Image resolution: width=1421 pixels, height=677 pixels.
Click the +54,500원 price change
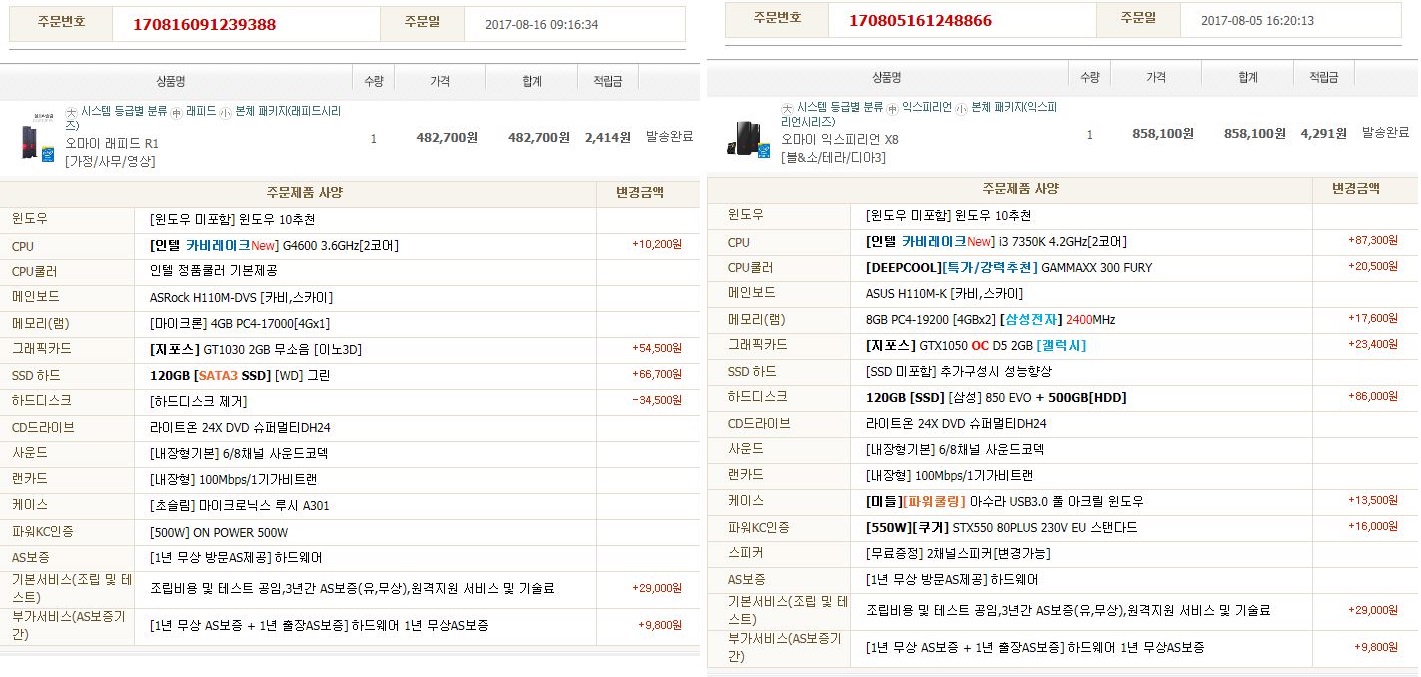point(657,348)
